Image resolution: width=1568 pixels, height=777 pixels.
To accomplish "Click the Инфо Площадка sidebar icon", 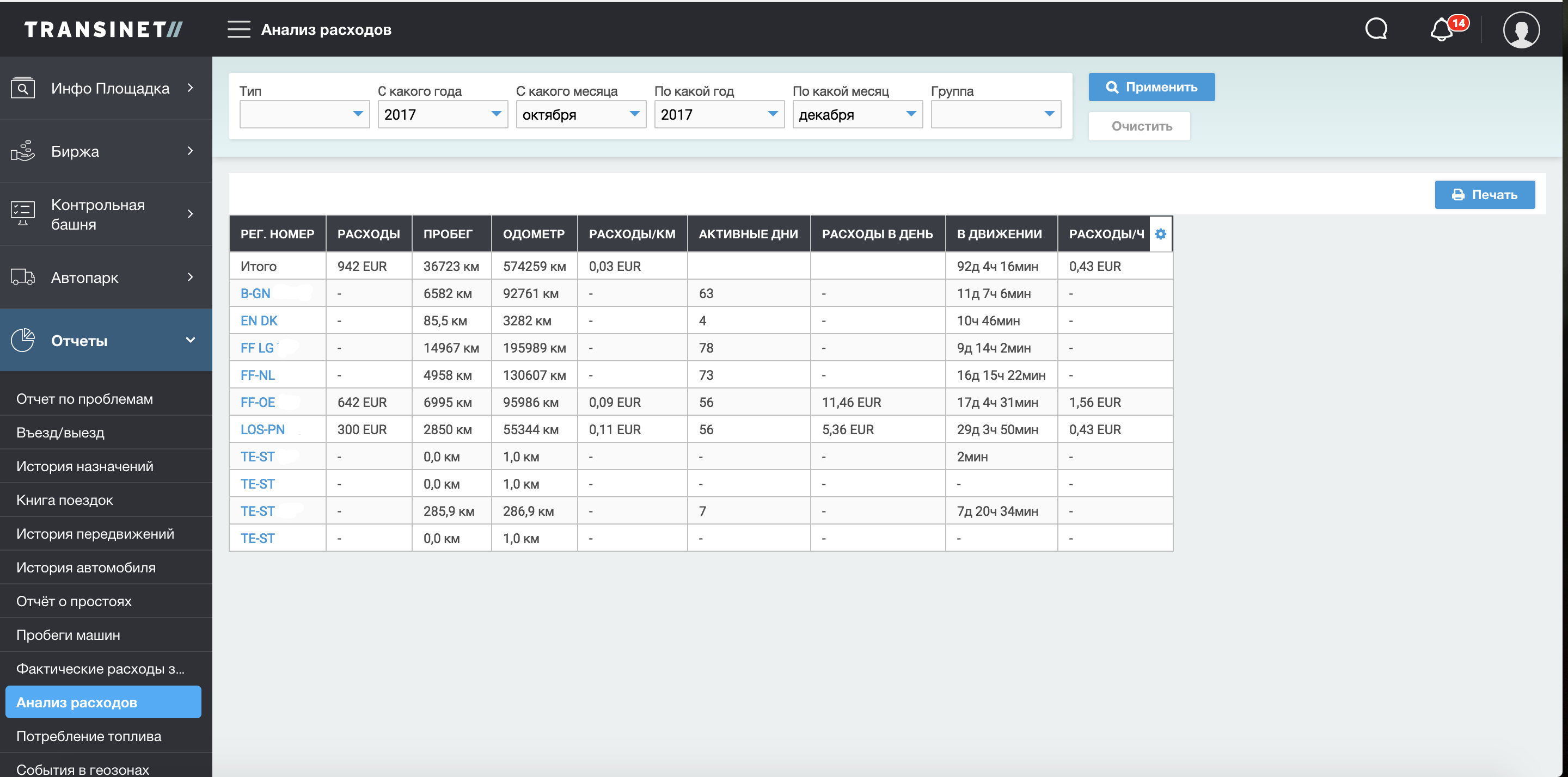I will point(23,88).
